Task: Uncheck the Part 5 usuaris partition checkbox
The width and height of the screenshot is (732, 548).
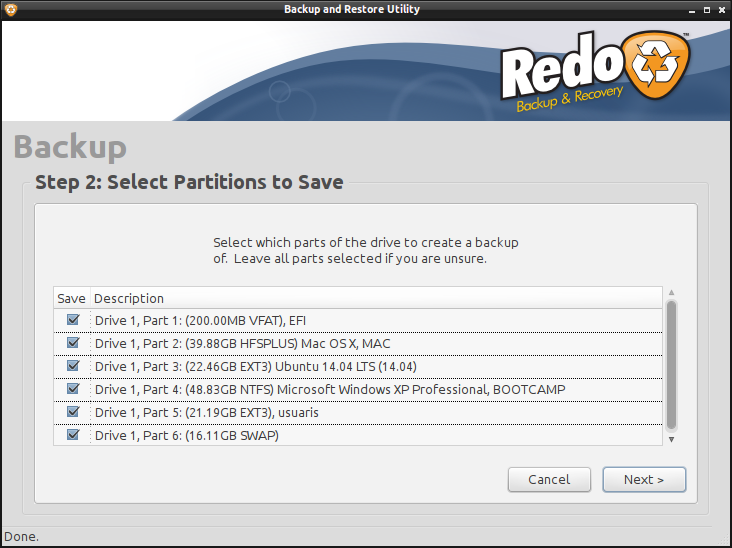Action: click(x=72, y=412)
